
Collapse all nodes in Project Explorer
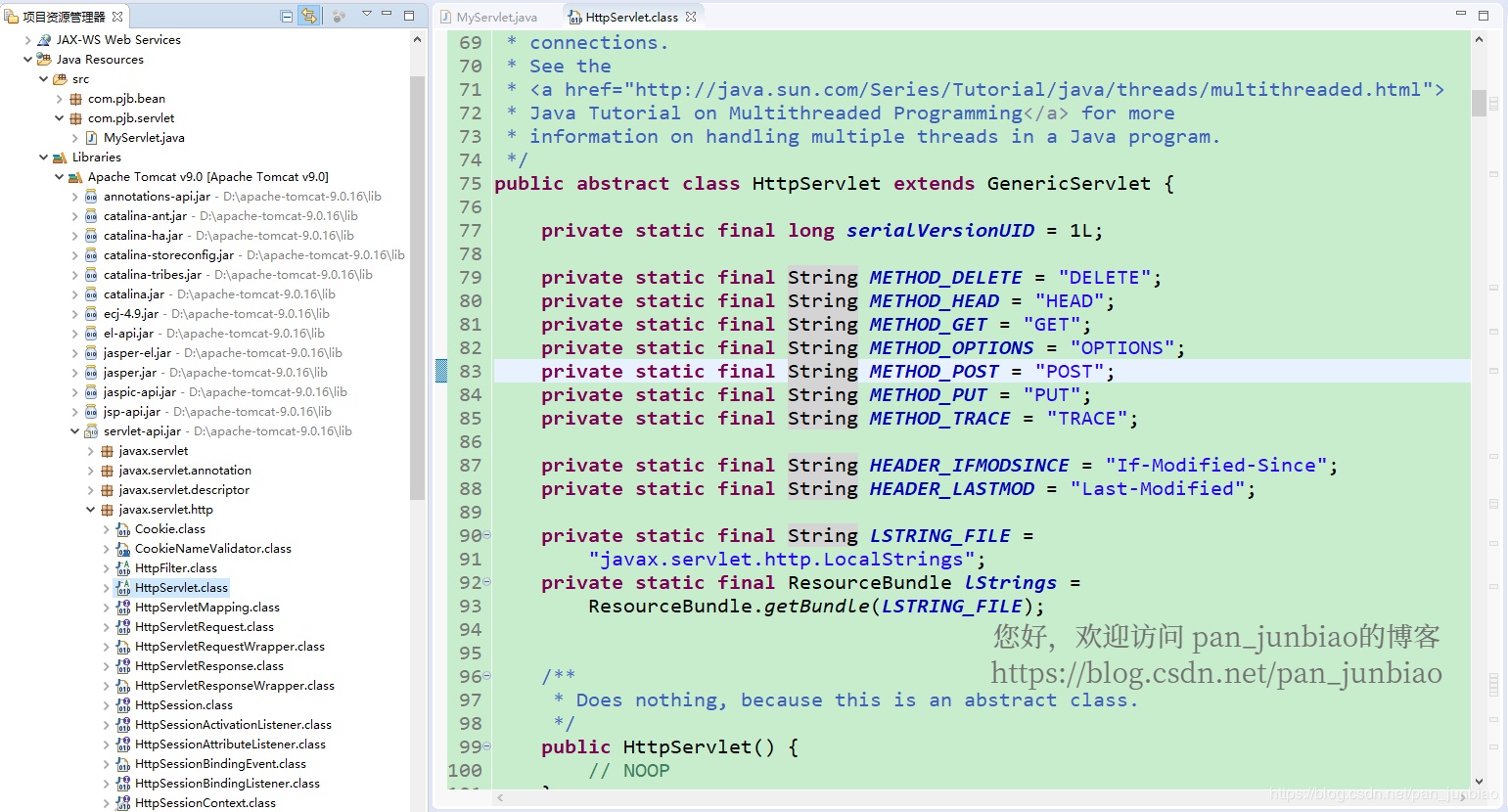[287, 15]
